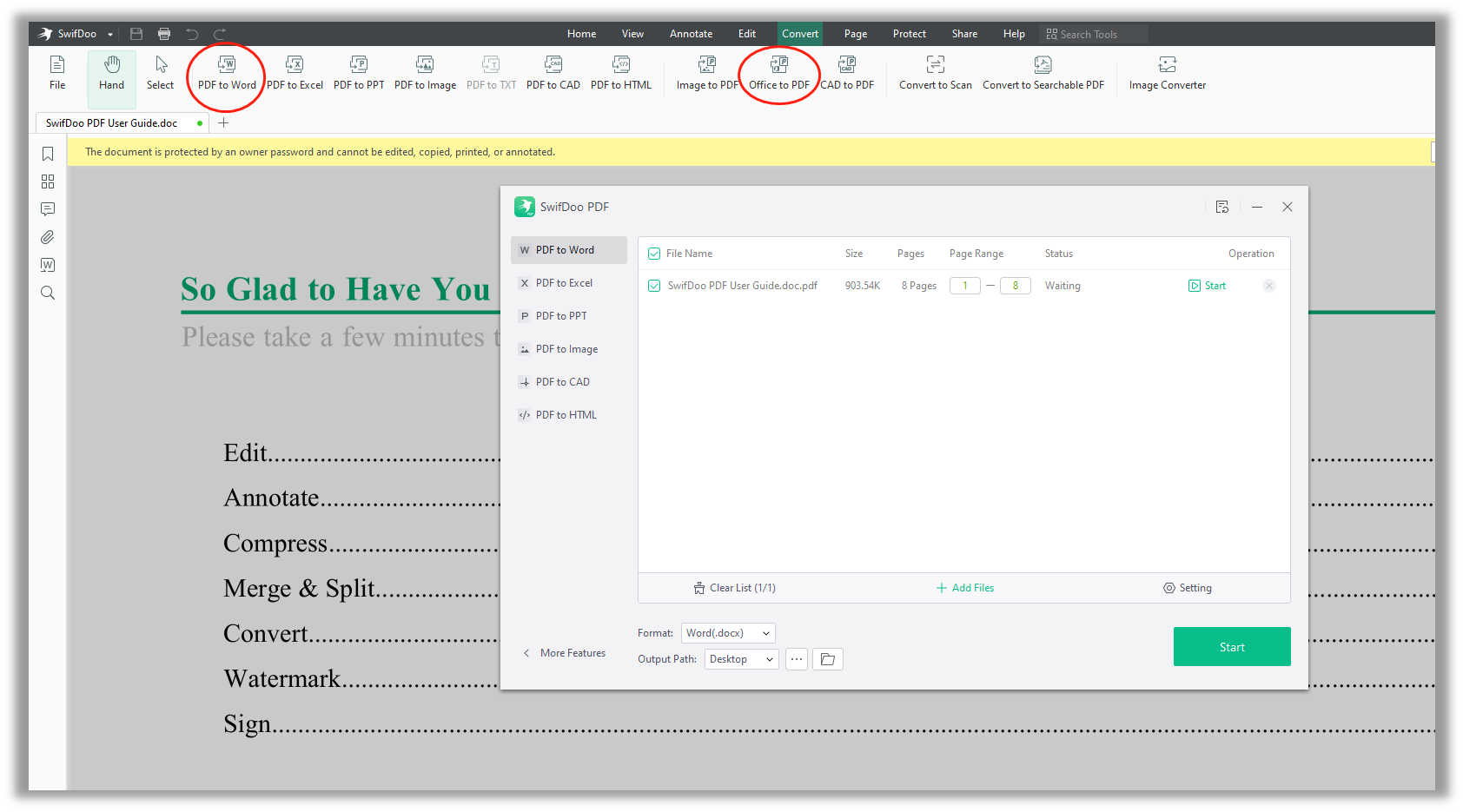The width and height of the screenshot is (1463, 812).
Task: Open the Help ribbon tab
Action: click(x=1014, y=34)
